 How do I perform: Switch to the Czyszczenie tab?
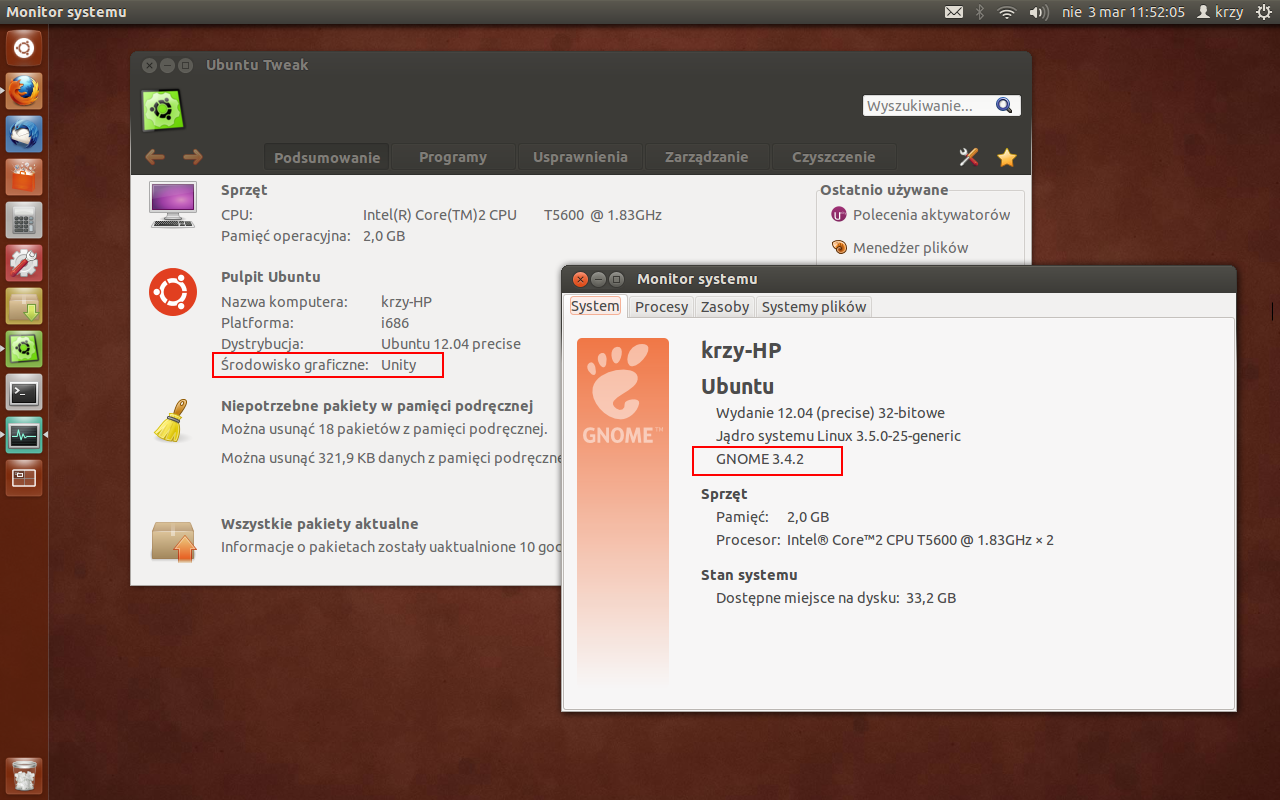(x=834, y=157)
